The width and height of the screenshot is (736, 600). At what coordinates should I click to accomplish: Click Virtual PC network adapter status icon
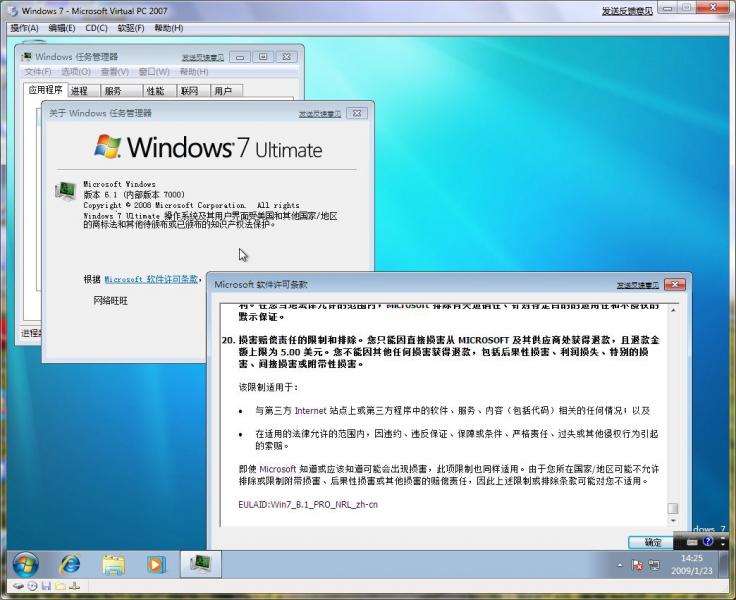pos(75,586)
